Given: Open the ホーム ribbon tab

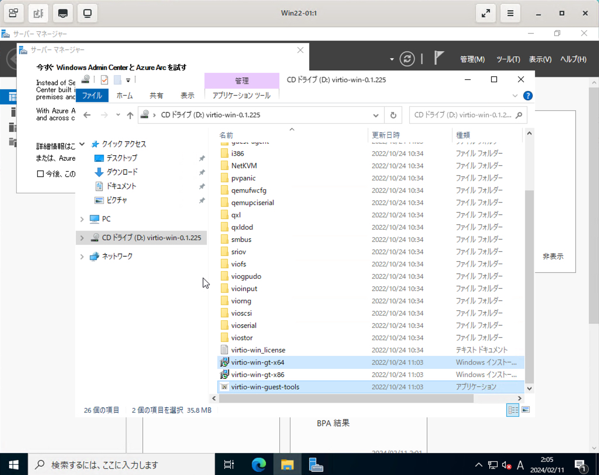Looking at the screenshot, I should click(x=125, y=96).
